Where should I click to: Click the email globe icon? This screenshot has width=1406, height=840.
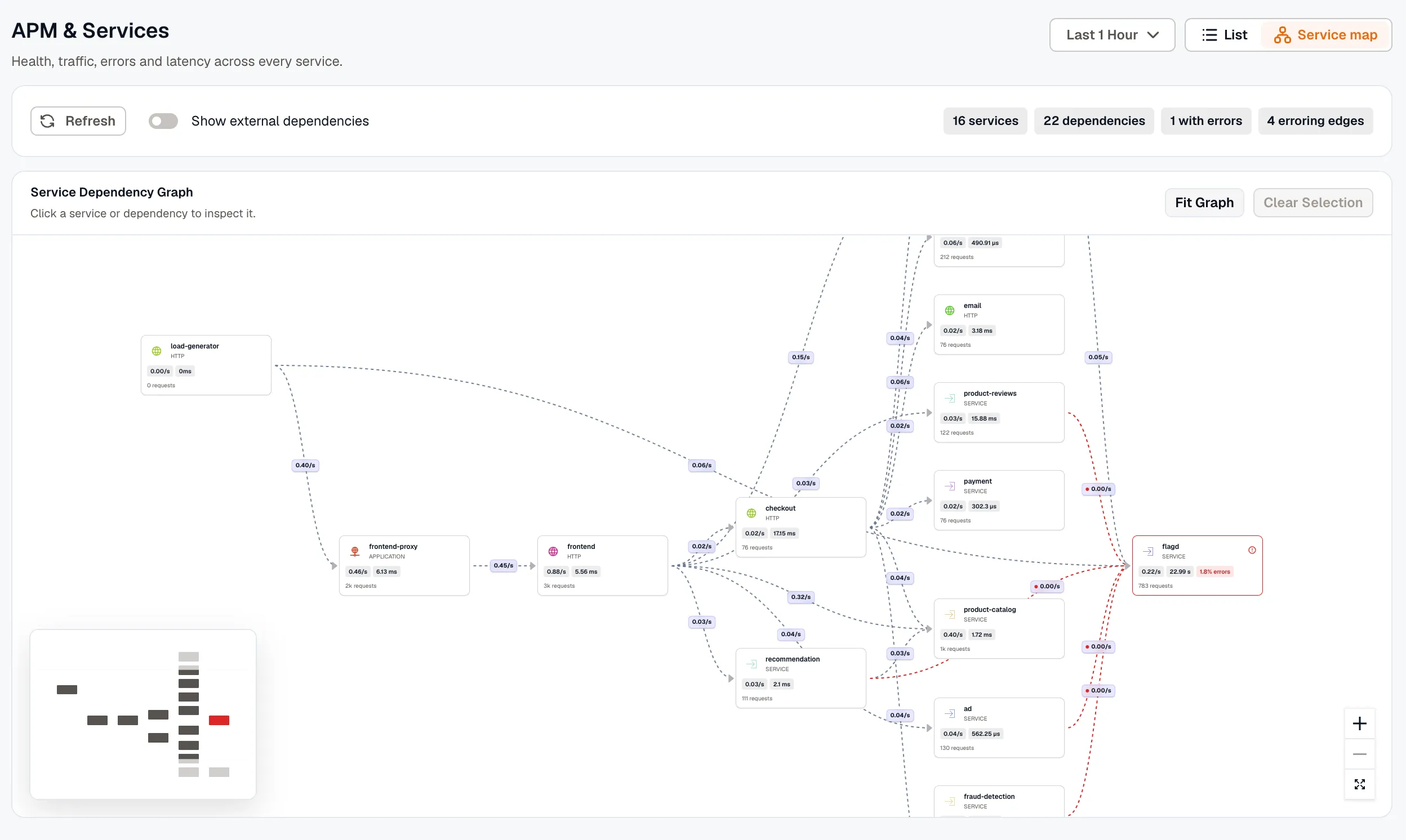point(950,310)
